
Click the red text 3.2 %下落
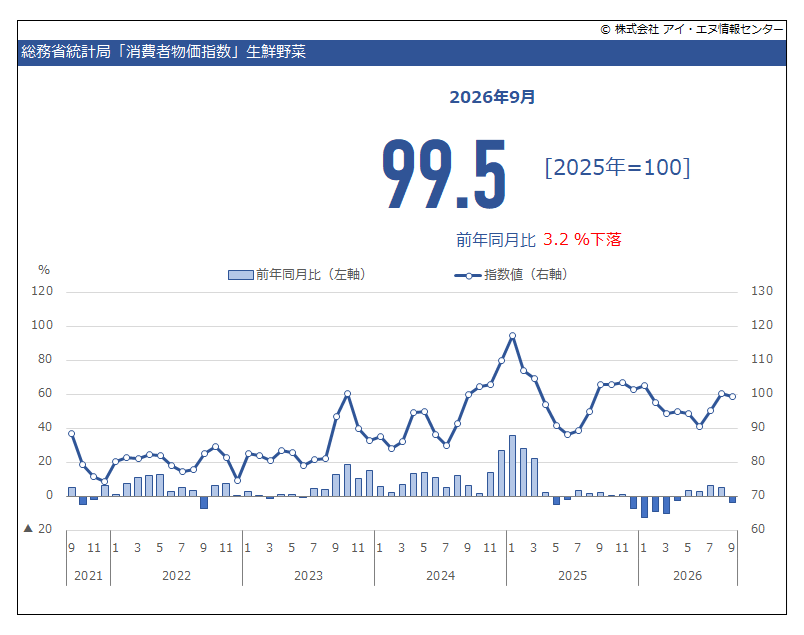pos(582,239)
